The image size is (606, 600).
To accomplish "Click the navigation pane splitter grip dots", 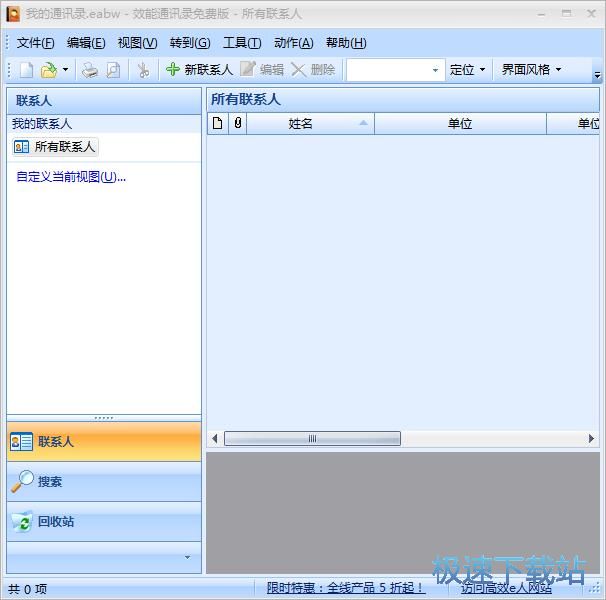I will click(x=104, y=418).
